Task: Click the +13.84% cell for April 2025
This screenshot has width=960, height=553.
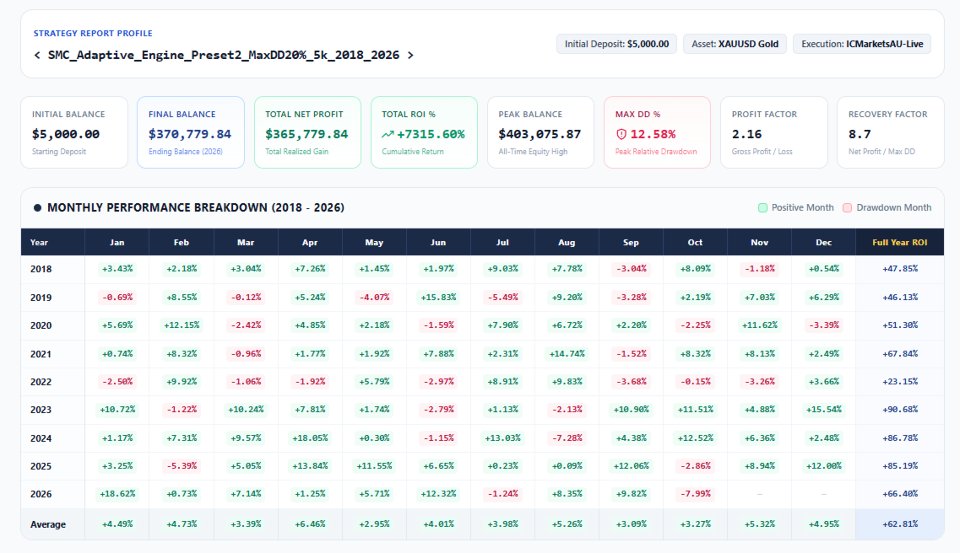Action: point(310,466)
